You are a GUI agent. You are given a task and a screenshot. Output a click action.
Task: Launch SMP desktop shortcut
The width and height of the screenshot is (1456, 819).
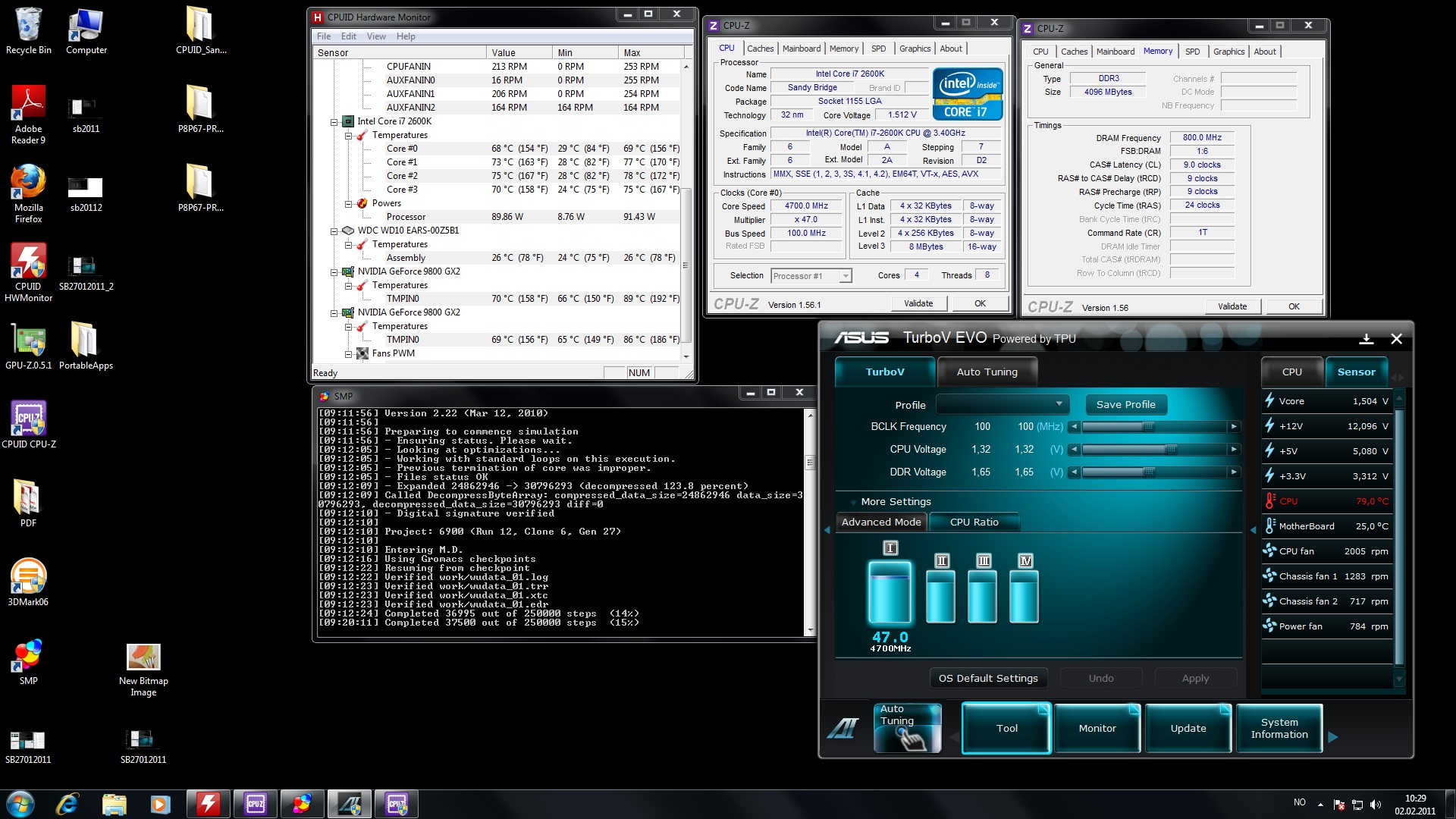[28, 661]
